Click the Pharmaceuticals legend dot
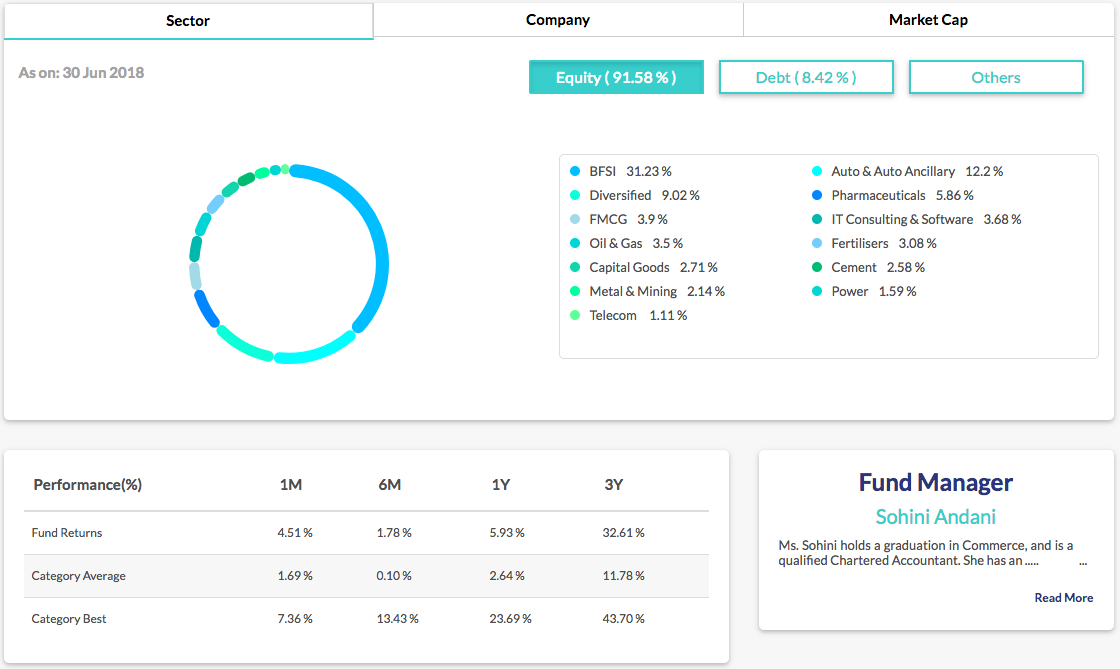This screenshot has height=669, width=1120. [815, 195]
